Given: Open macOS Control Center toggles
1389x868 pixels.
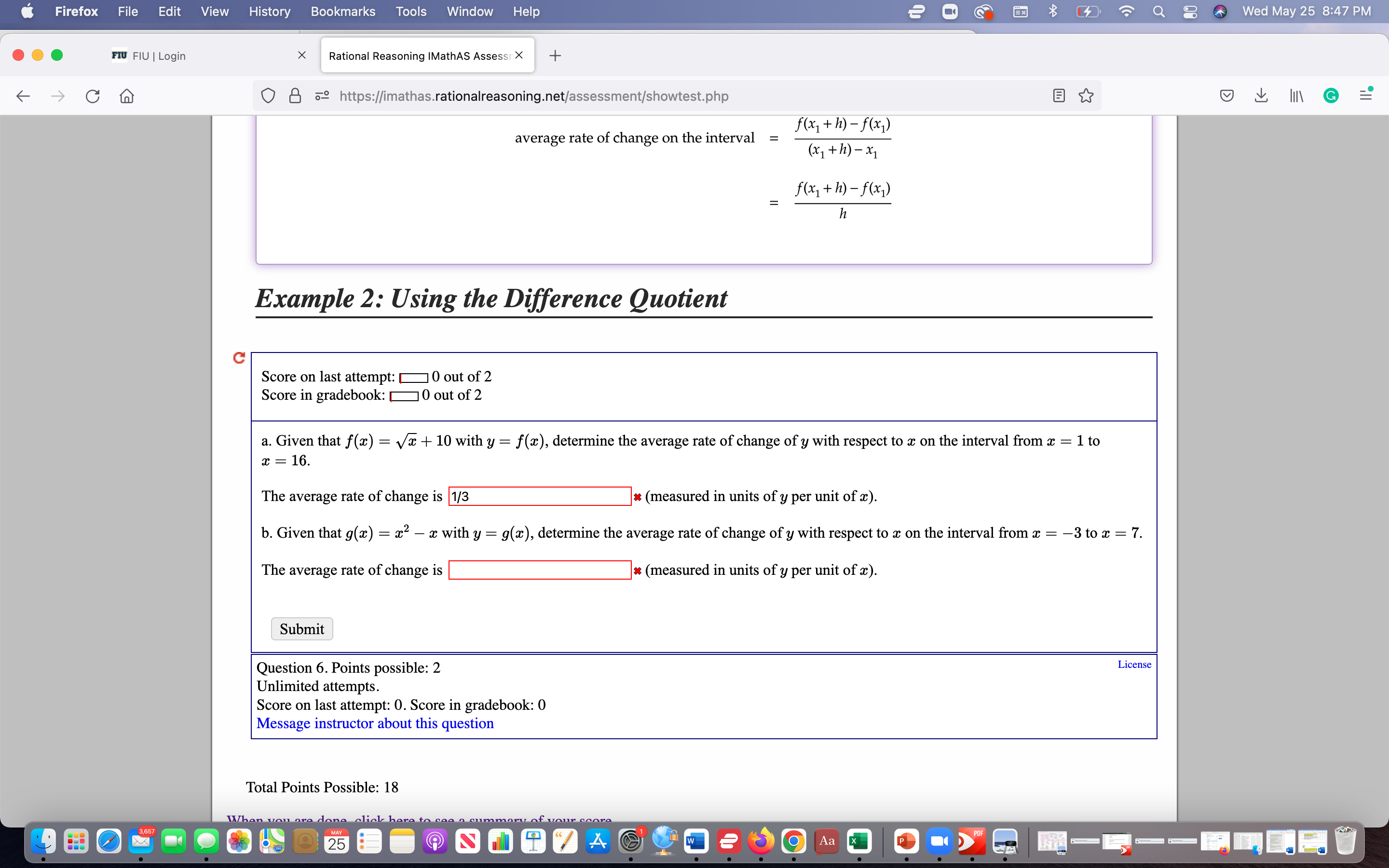Looking at the screenshot, I should click(1190, 12).
